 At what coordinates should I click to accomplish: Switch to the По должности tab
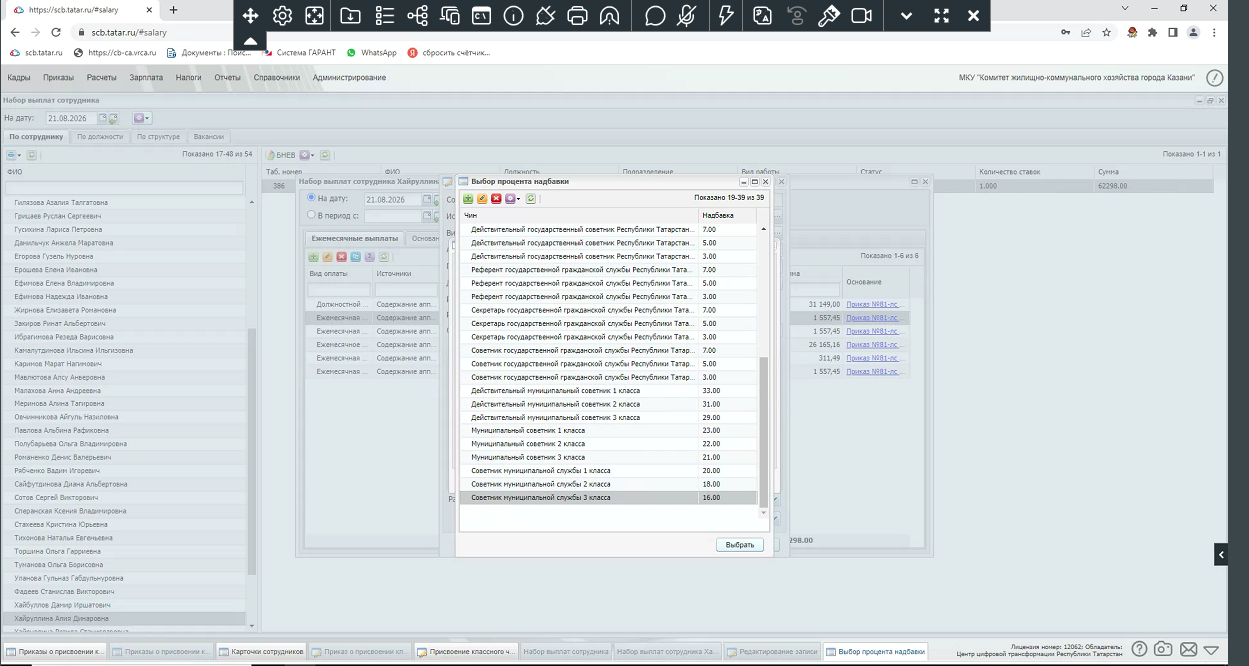[100, 136]
